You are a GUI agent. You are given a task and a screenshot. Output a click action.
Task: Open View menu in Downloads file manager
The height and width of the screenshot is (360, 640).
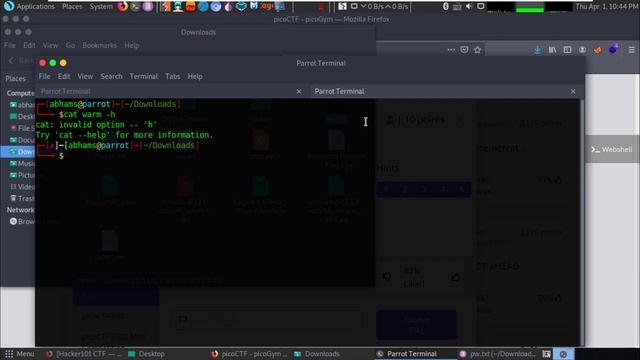[x=50, y=45]
